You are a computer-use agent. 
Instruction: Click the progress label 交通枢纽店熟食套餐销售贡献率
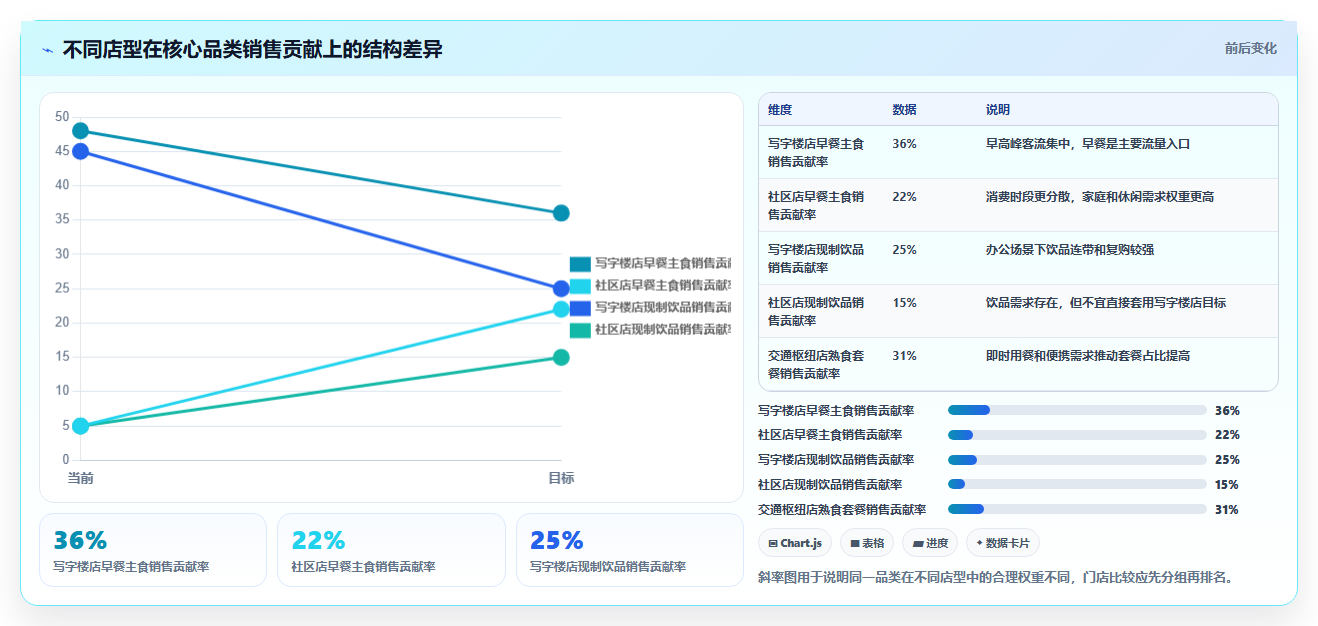(x=842, y=509)
